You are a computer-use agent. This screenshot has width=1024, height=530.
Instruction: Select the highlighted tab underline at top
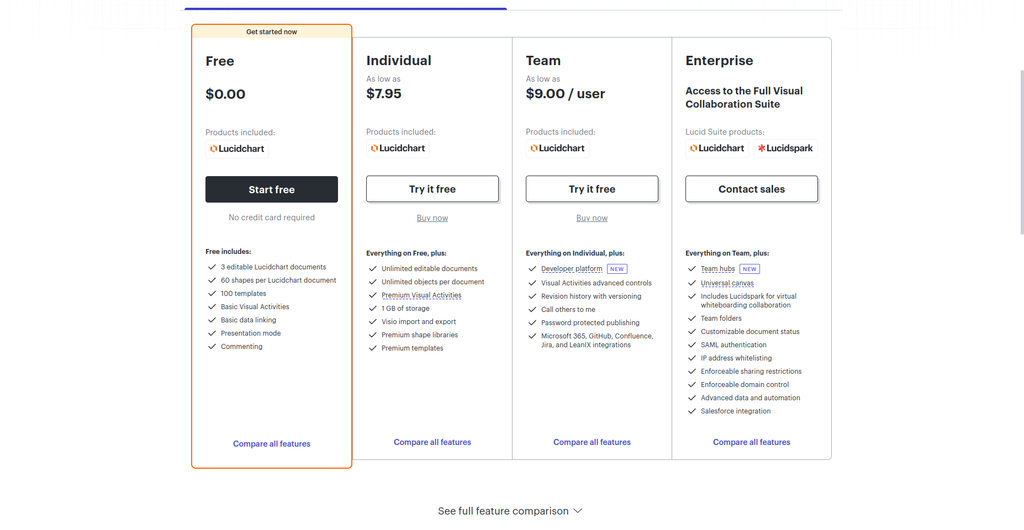click(x=346, y=8)
